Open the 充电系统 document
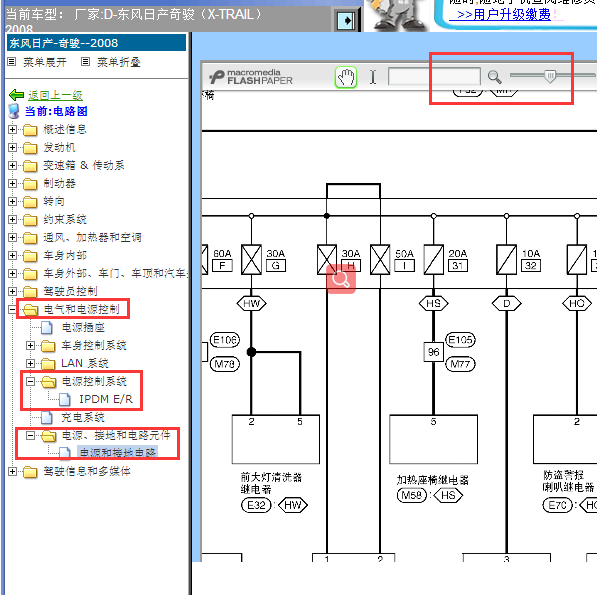 pos(83,418)
